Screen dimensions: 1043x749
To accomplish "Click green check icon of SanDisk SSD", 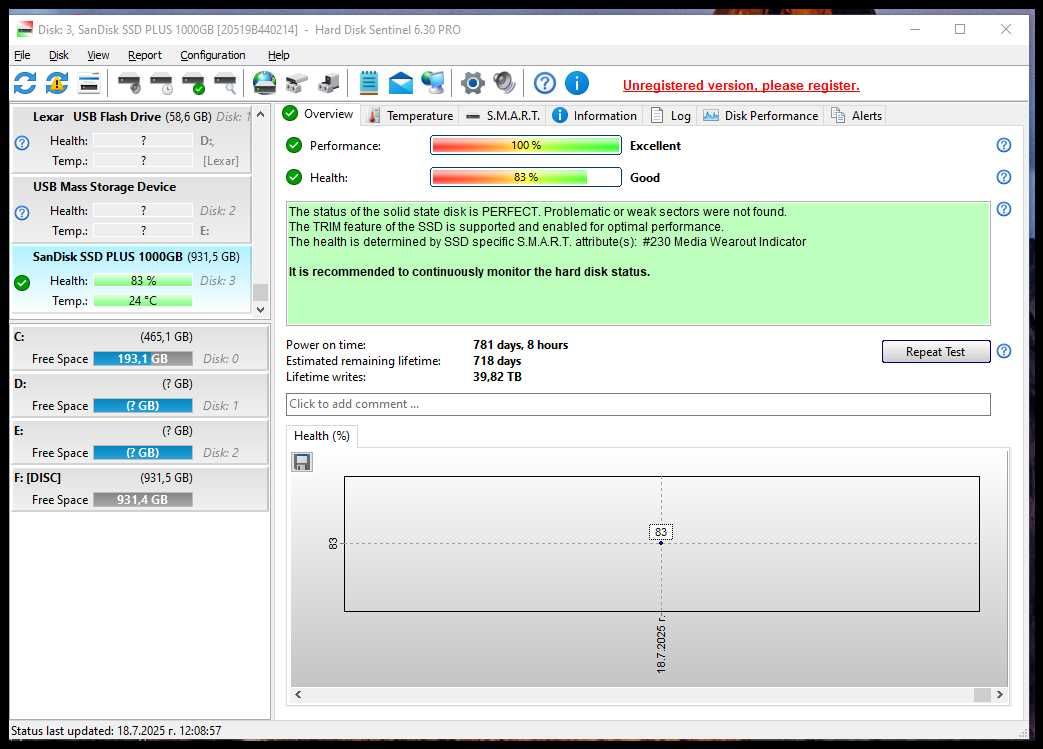I will [x=22, y=283].
